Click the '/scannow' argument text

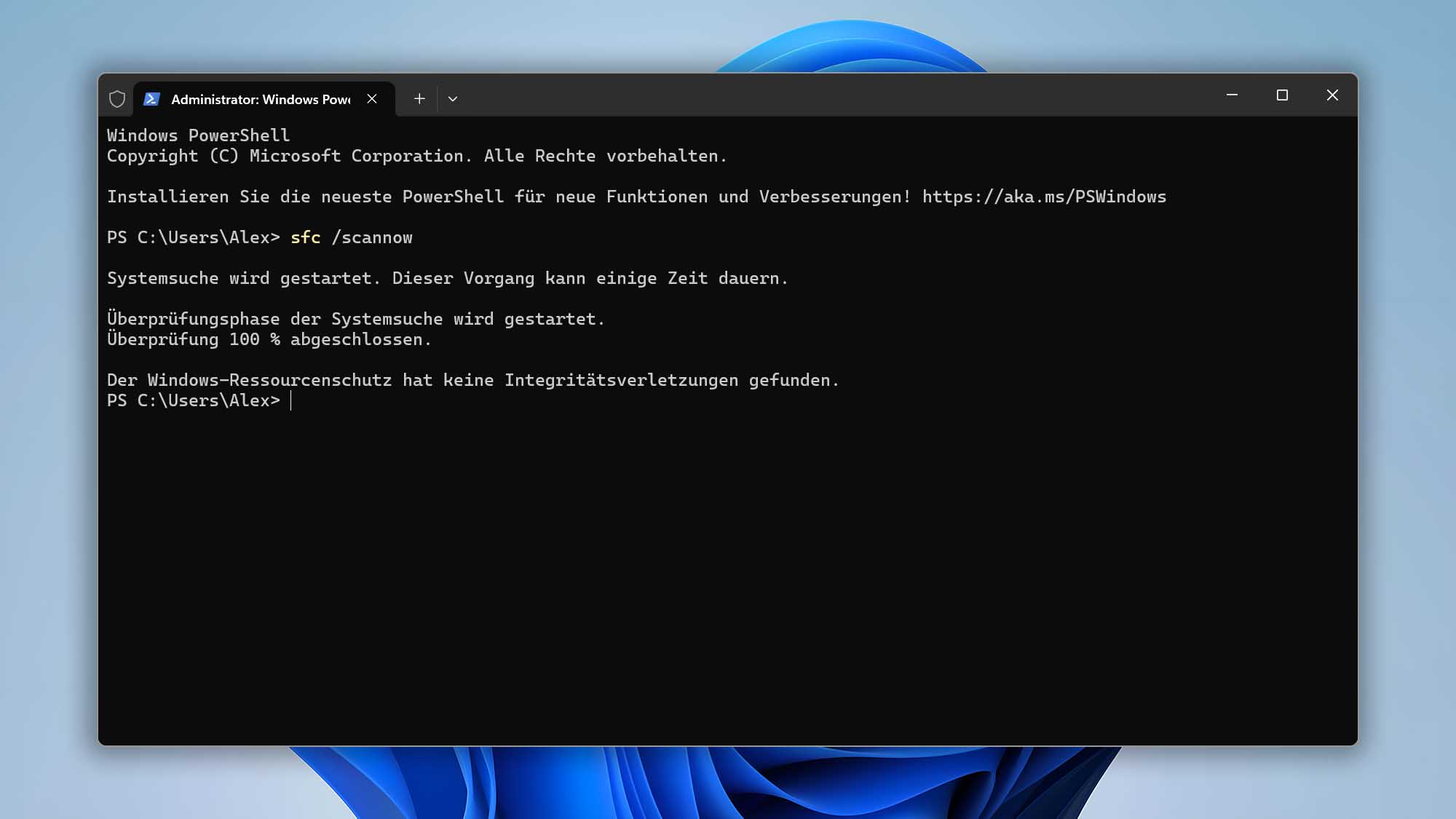(372, 237)
